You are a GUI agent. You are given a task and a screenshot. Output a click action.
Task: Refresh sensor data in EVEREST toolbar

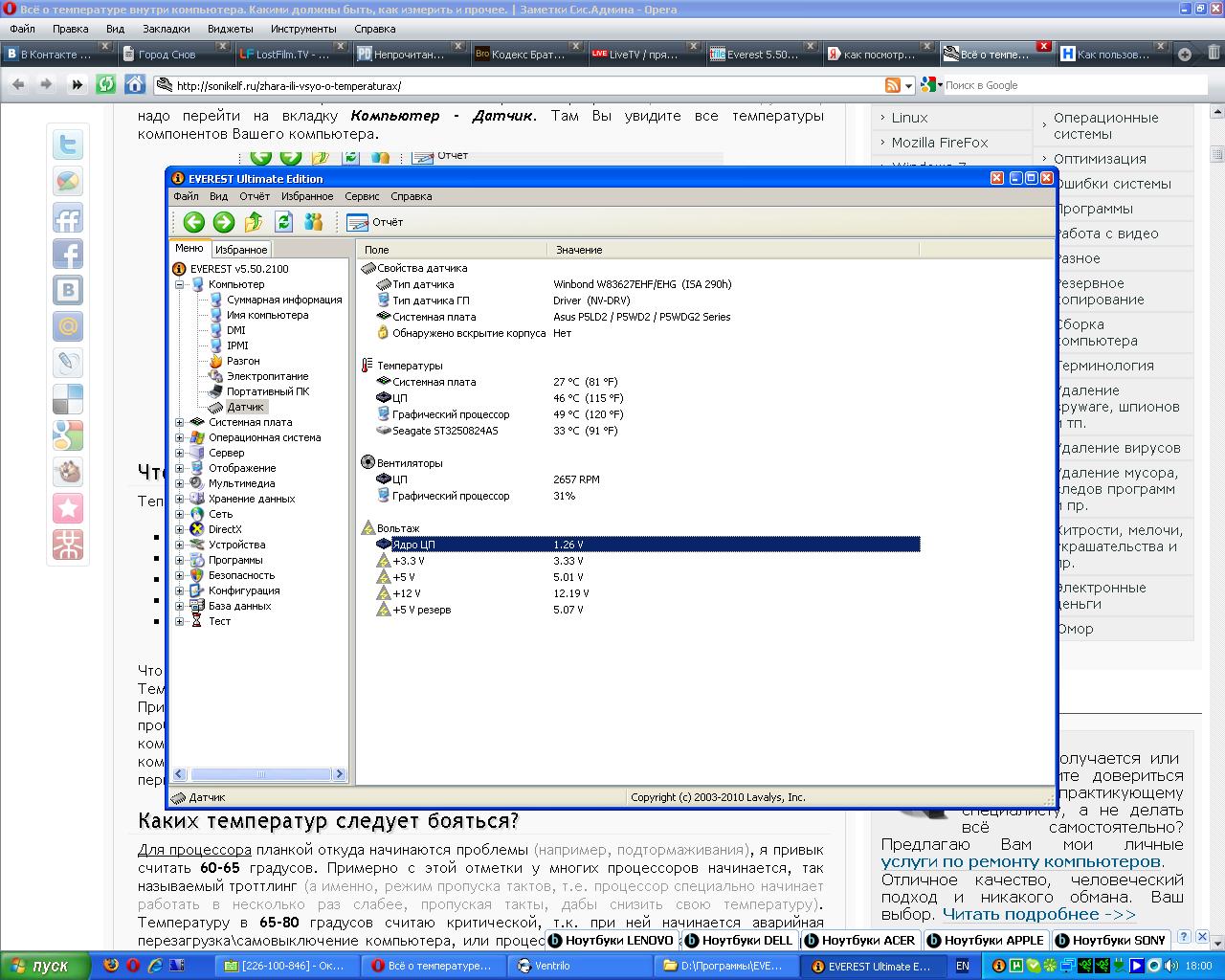point(283,222)
